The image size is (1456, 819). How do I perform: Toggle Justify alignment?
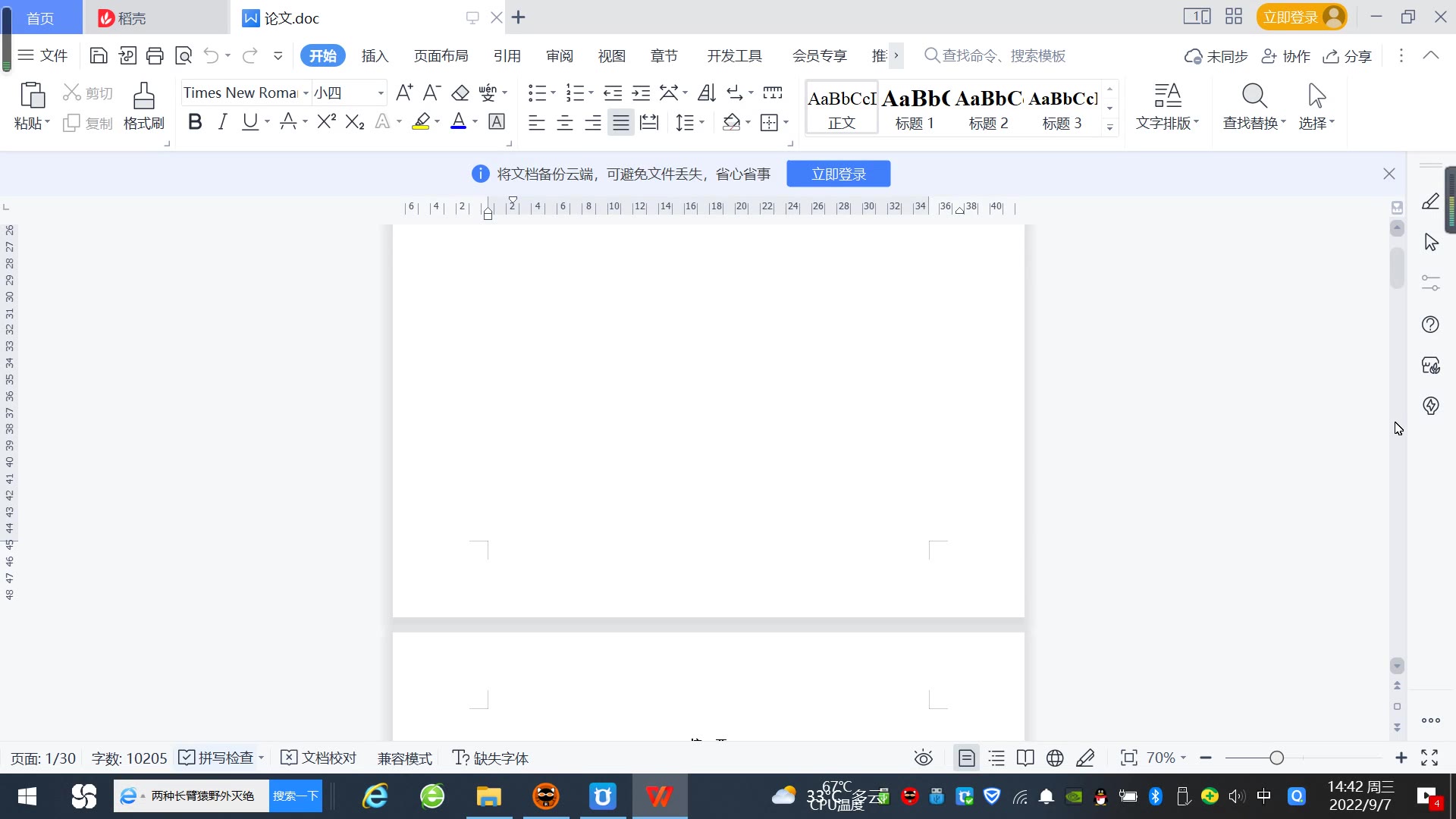(621, 122)
